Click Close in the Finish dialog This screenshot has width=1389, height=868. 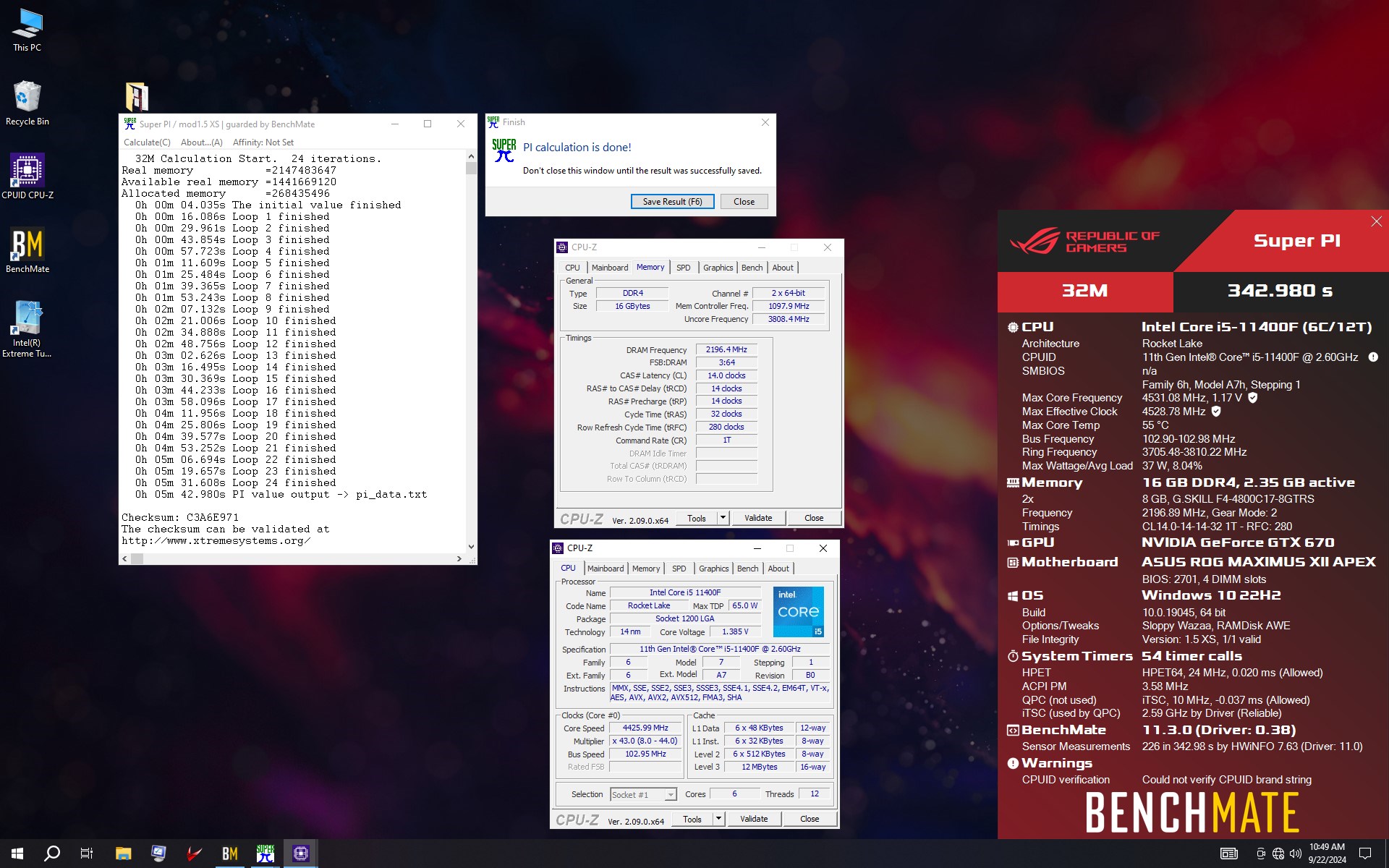[x=744, y=202]
